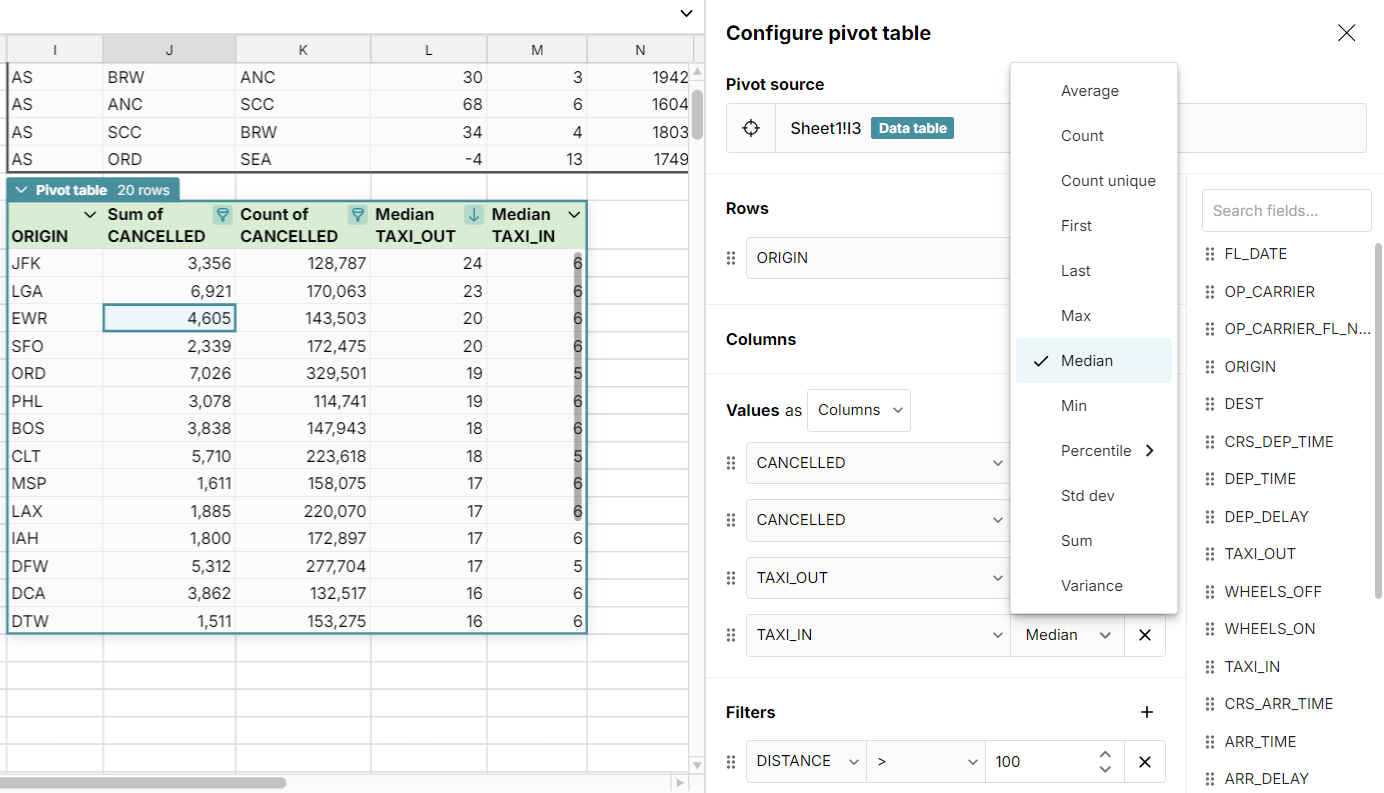Open Values as Columns dropdown
Screen dimensions: 1384x793
point(858,410)
